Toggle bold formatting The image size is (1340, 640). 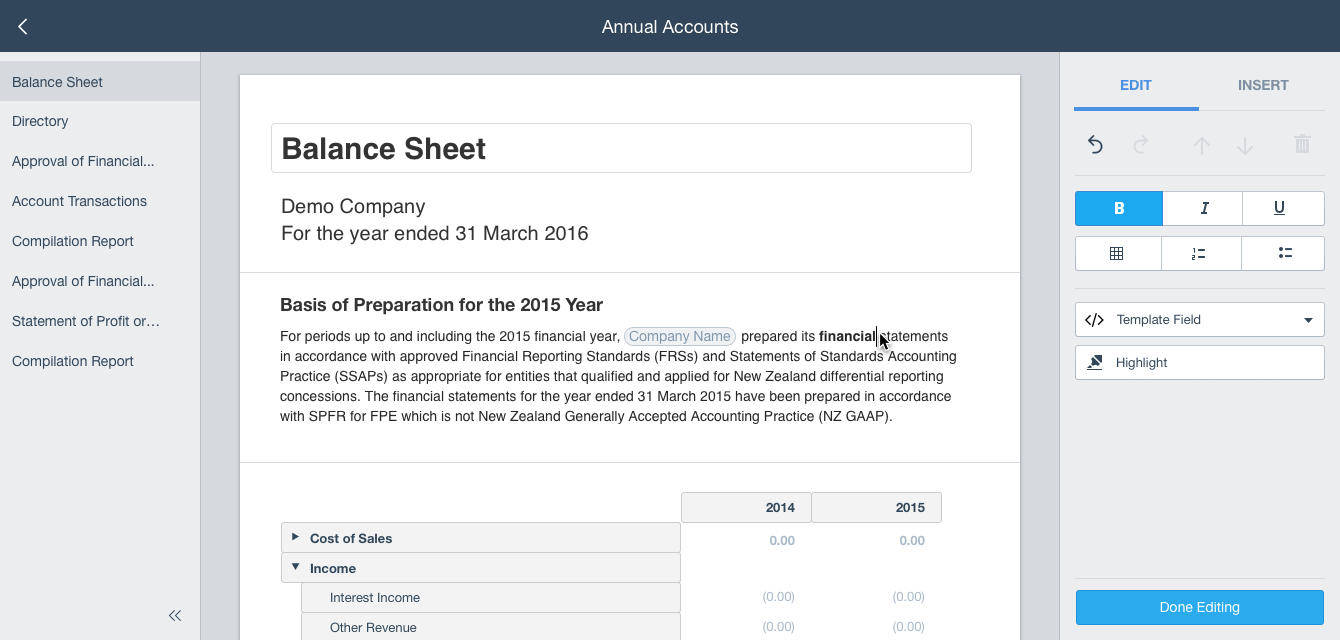[1119, 209]
